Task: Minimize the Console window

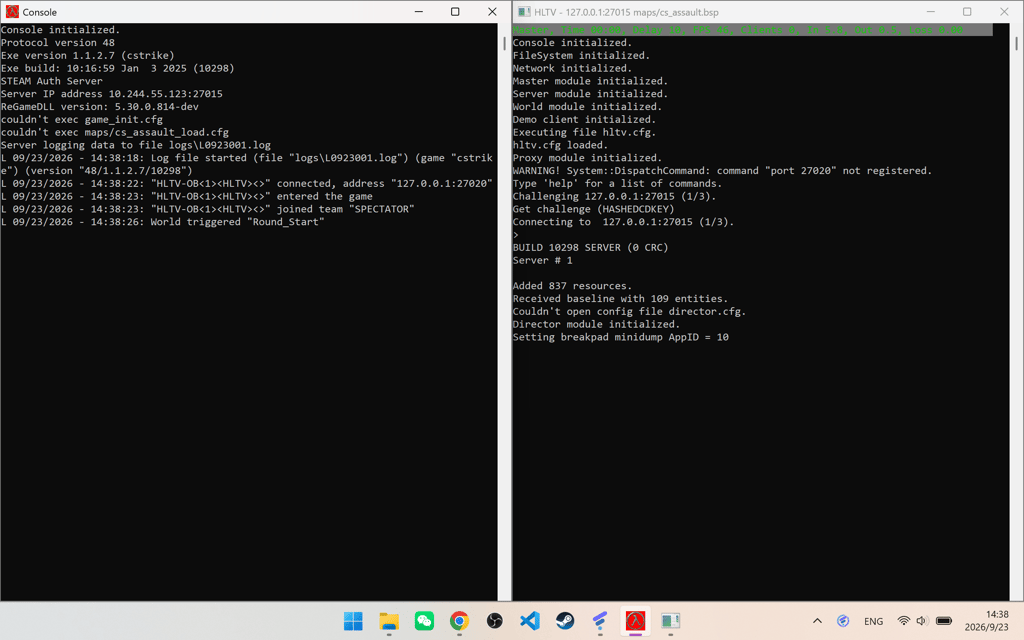Action: coord(419,12)
